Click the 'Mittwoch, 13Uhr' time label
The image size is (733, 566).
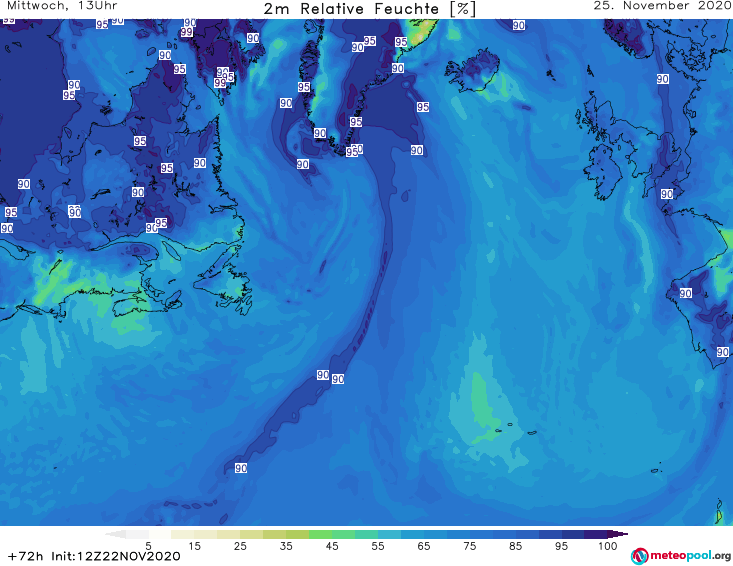click(62, 6)
